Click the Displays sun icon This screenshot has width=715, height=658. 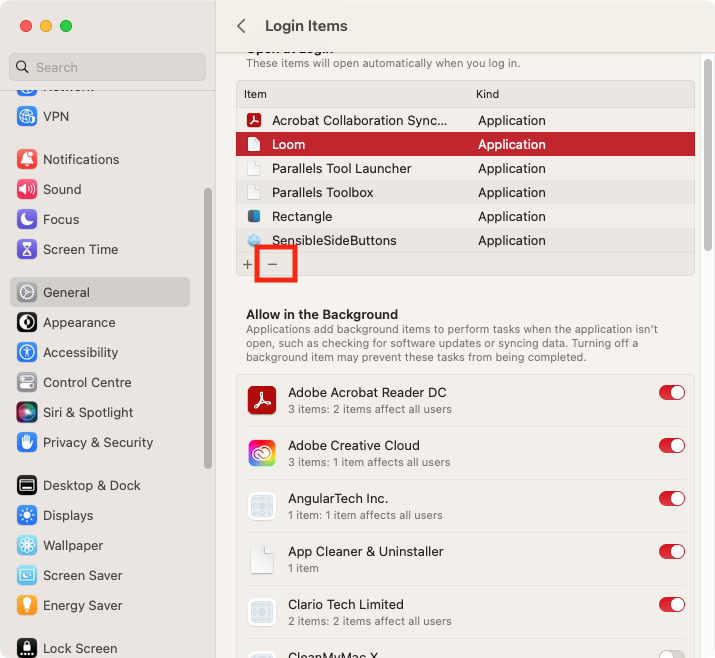pyautogui.click(x=27, y=515)
